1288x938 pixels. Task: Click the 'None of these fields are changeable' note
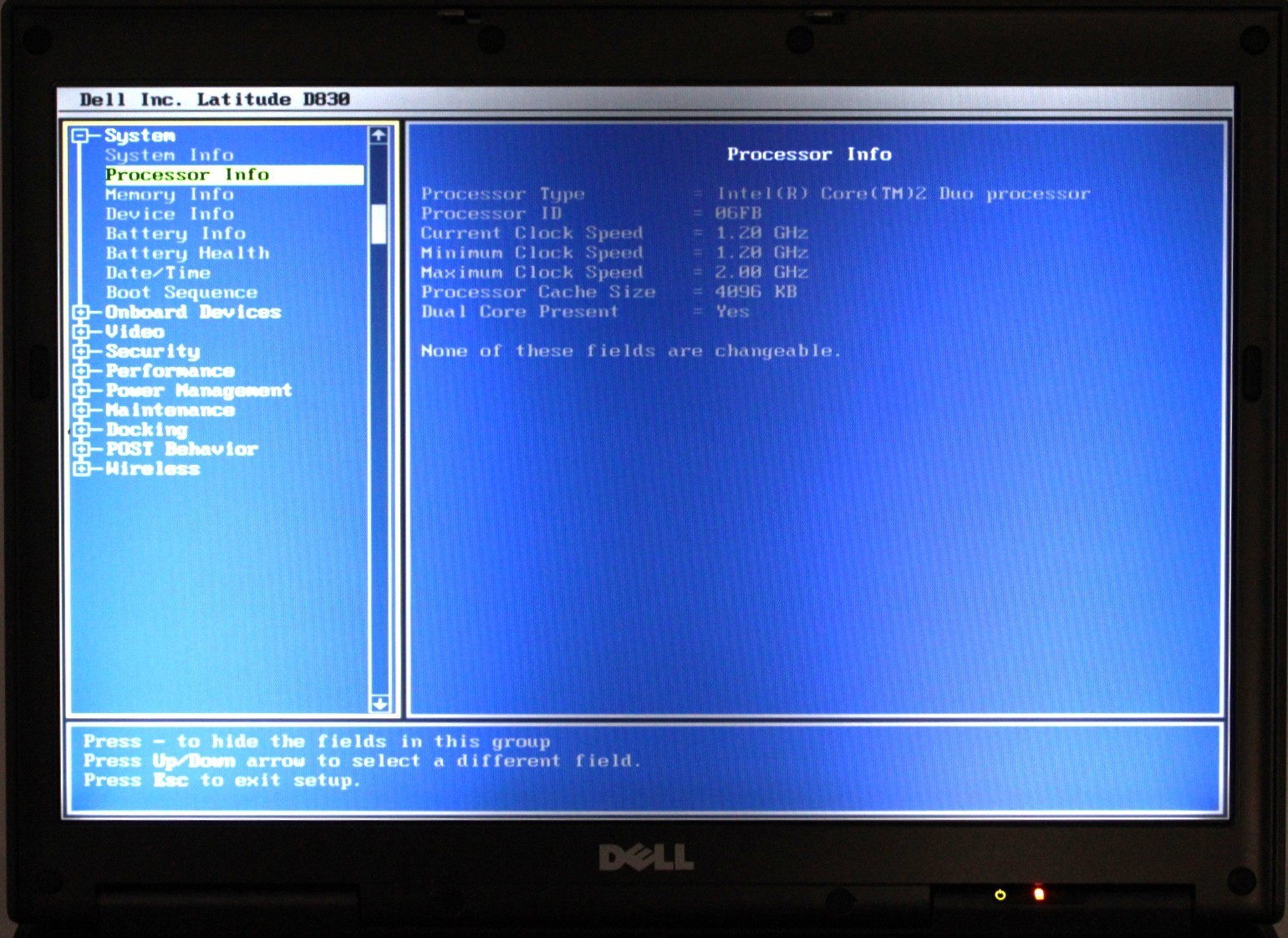click(x=631, y=351)
